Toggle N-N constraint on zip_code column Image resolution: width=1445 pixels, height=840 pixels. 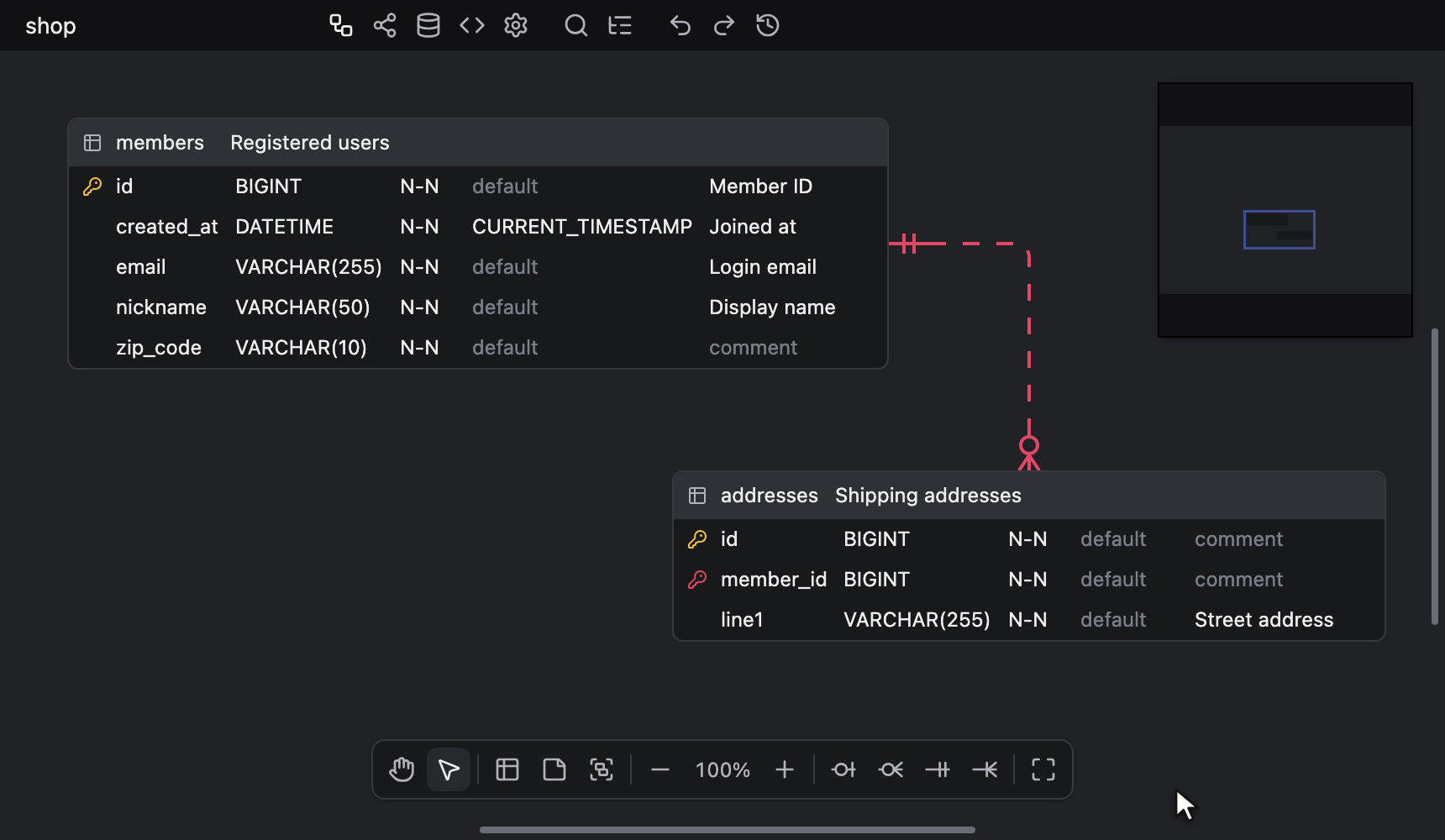tap(419, 348)
